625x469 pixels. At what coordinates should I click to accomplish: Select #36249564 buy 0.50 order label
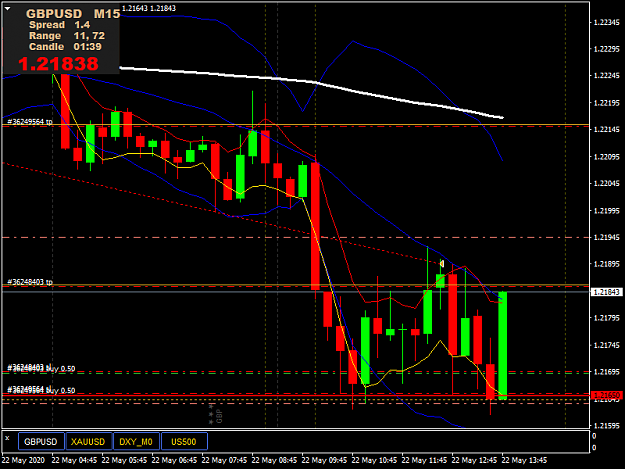click(x=41, y=390)
